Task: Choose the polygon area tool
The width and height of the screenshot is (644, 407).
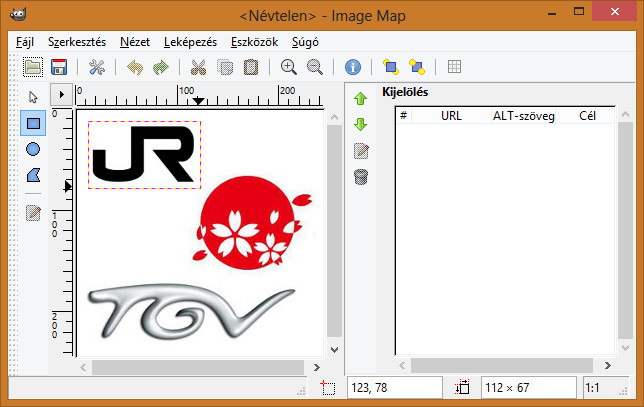Action: pyautogui.click(x=33, y=175)
